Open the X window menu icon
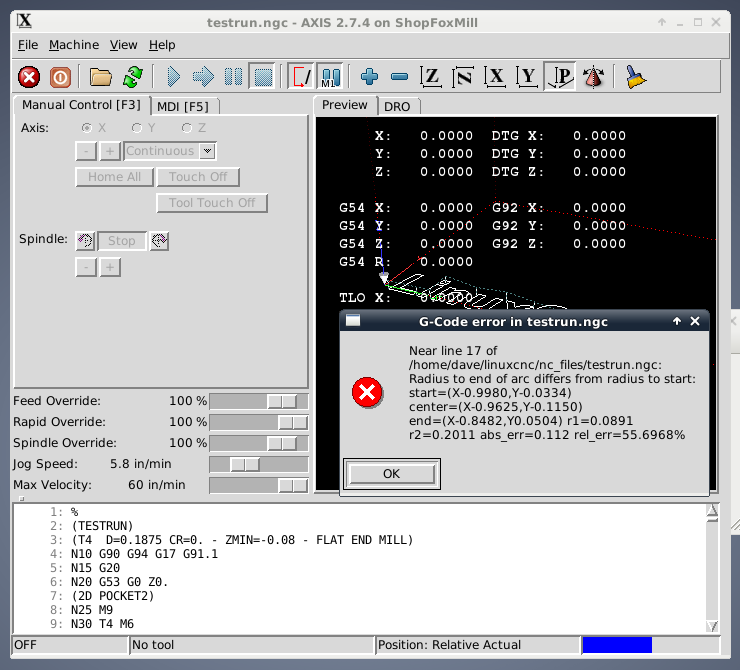The width and height of the screenshot is (740, 670). click(24, 21)
